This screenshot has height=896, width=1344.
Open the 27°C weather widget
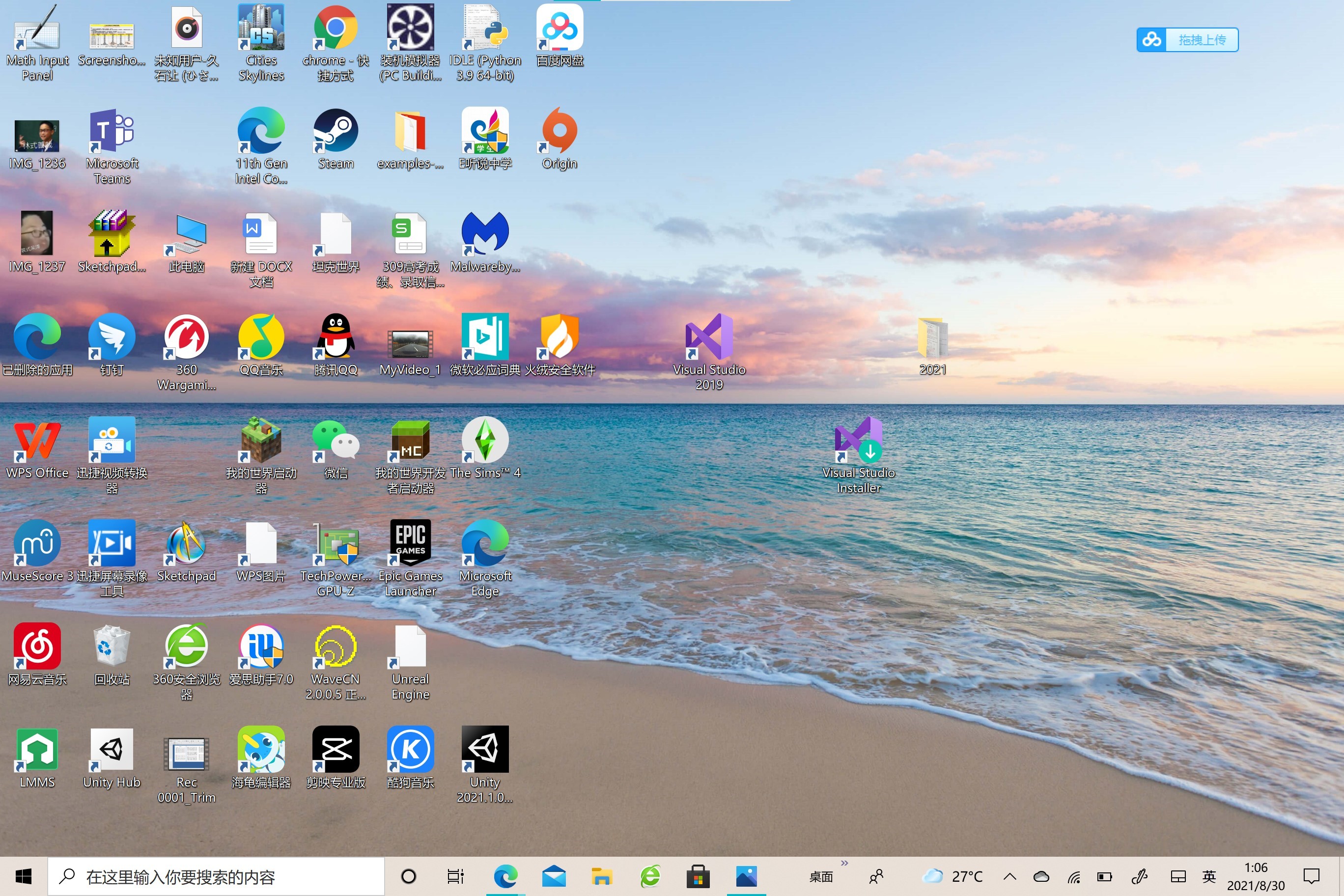tap(952, 876)
